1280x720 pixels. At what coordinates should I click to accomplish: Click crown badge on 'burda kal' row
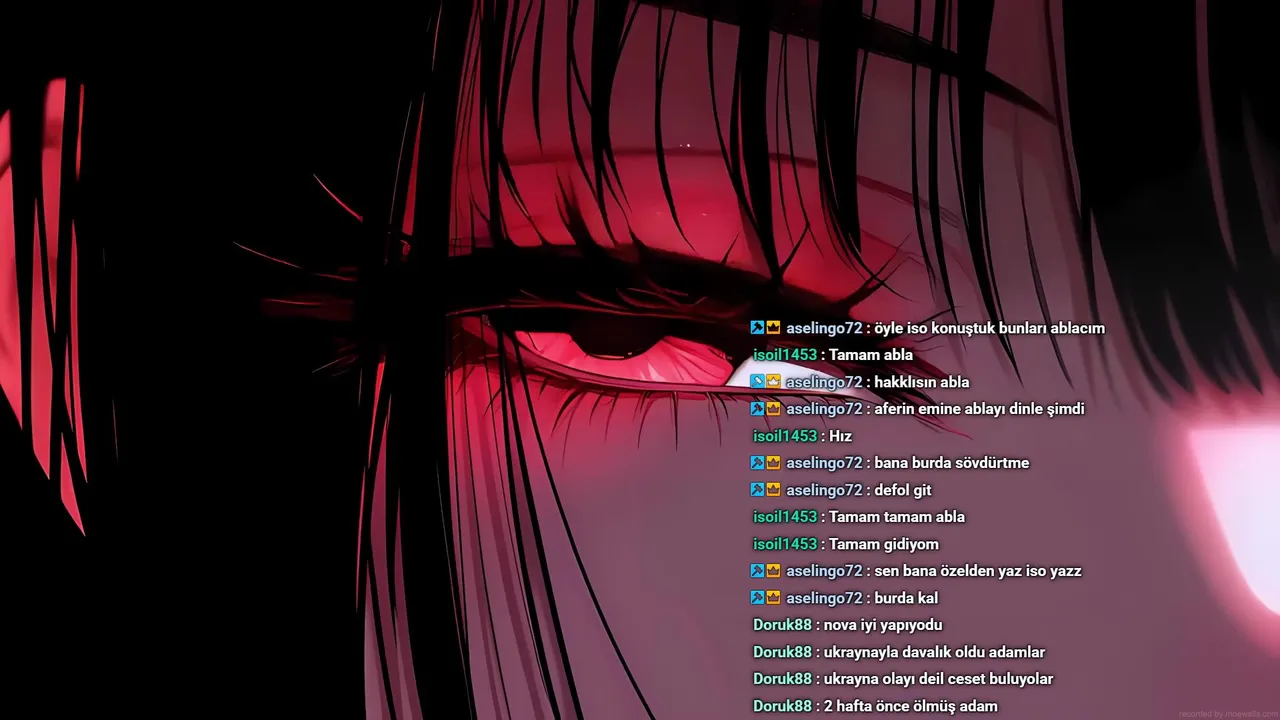(x=773, y=597)
